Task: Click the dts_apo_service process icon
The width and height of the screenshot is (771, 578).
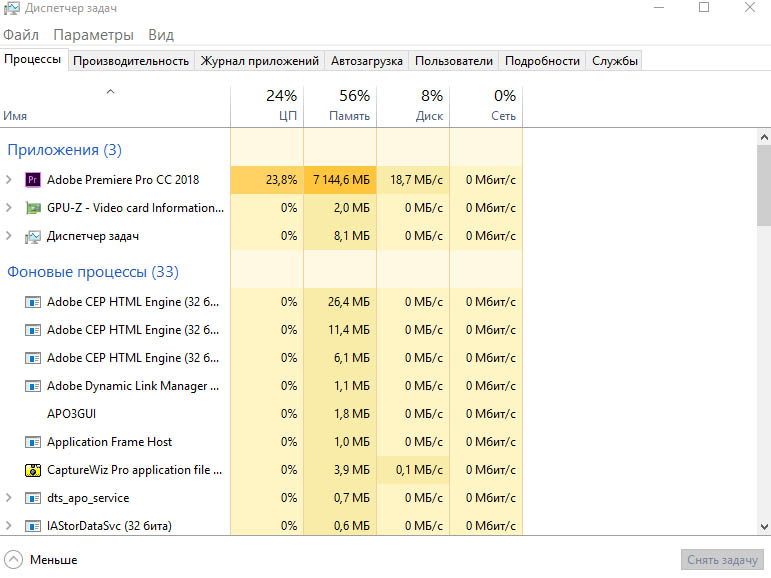Action: pyautogui.click(x=32, y=498)
